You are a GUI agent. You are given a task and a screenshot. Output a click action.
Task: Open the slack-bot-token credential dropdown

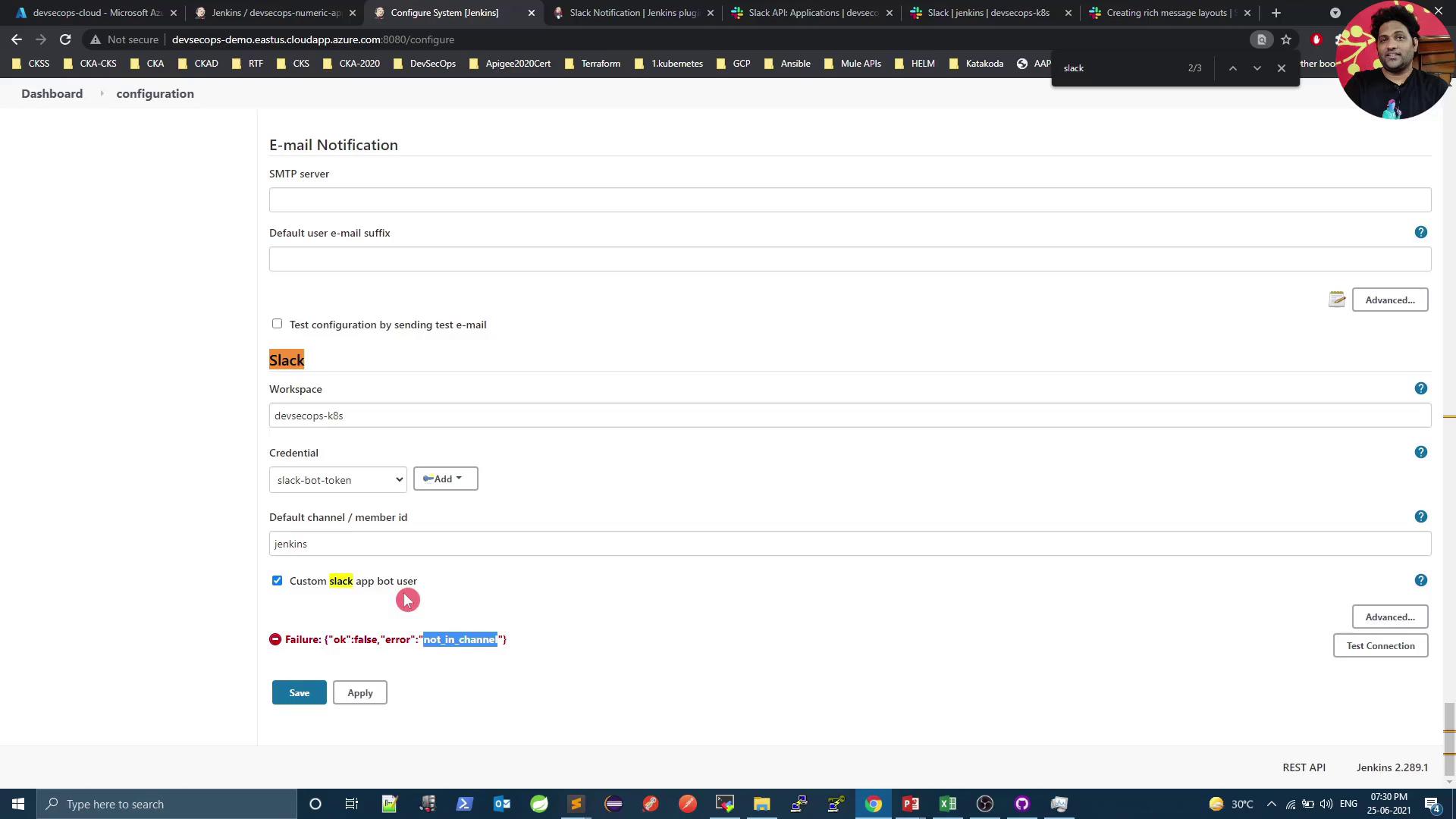tap(337, 479)
